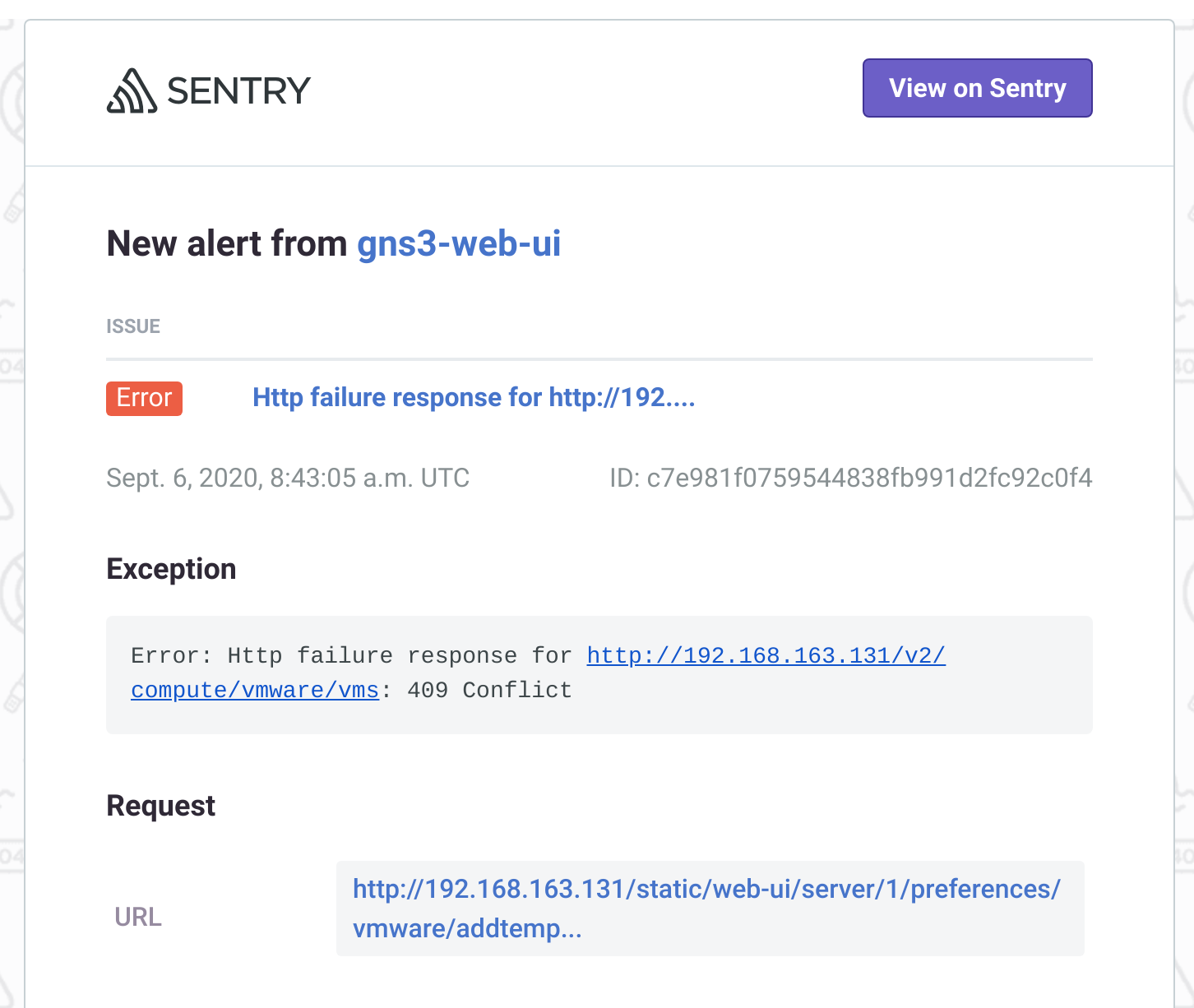1194x1008 pixels.
Task: Click the gray URL value container box
Action: pos(711,908)
